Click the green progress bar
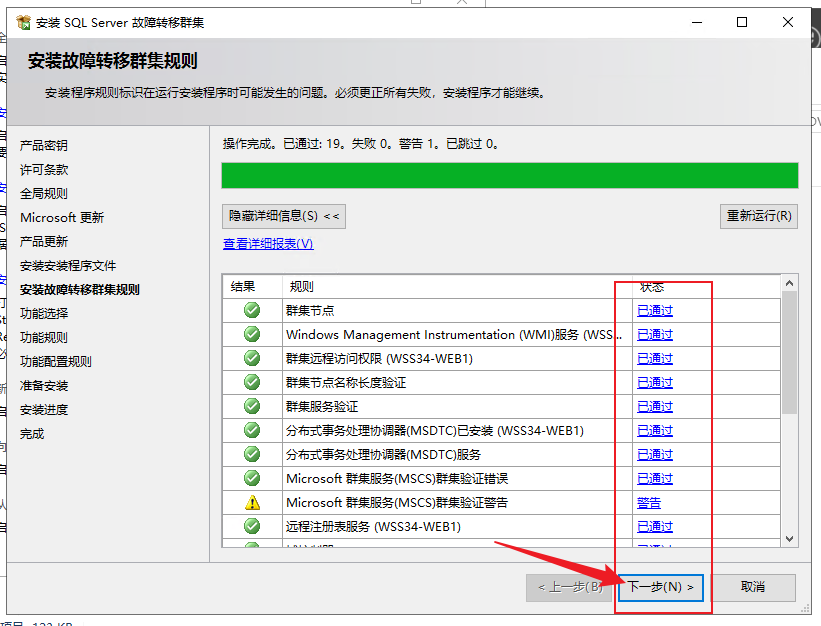Viewport: 821px width, 626px height. [509, 175]
